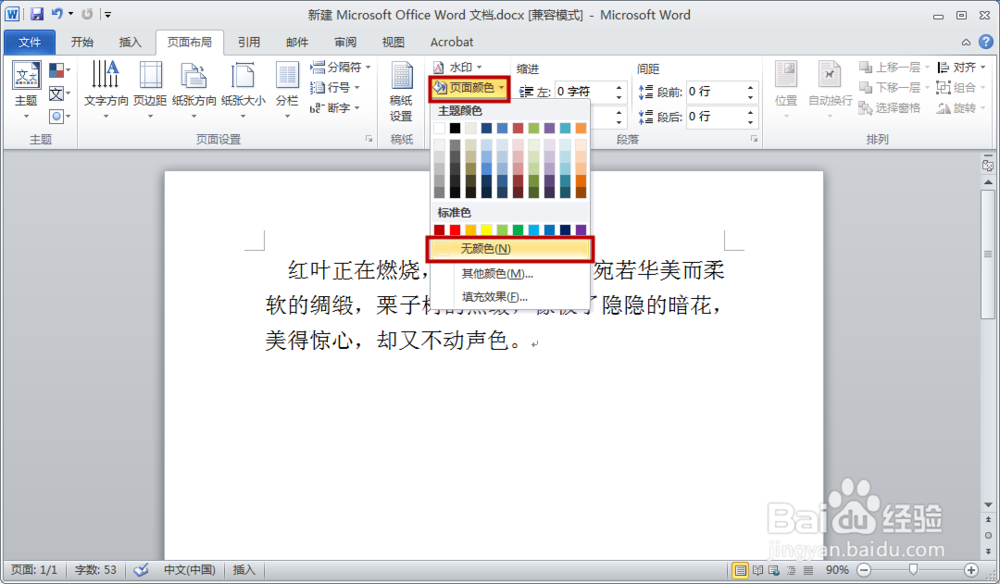Image resolution: width=1000 pixels, height=584 pixels.
Task: Click the theme effects icon
Action: [59, 116]
